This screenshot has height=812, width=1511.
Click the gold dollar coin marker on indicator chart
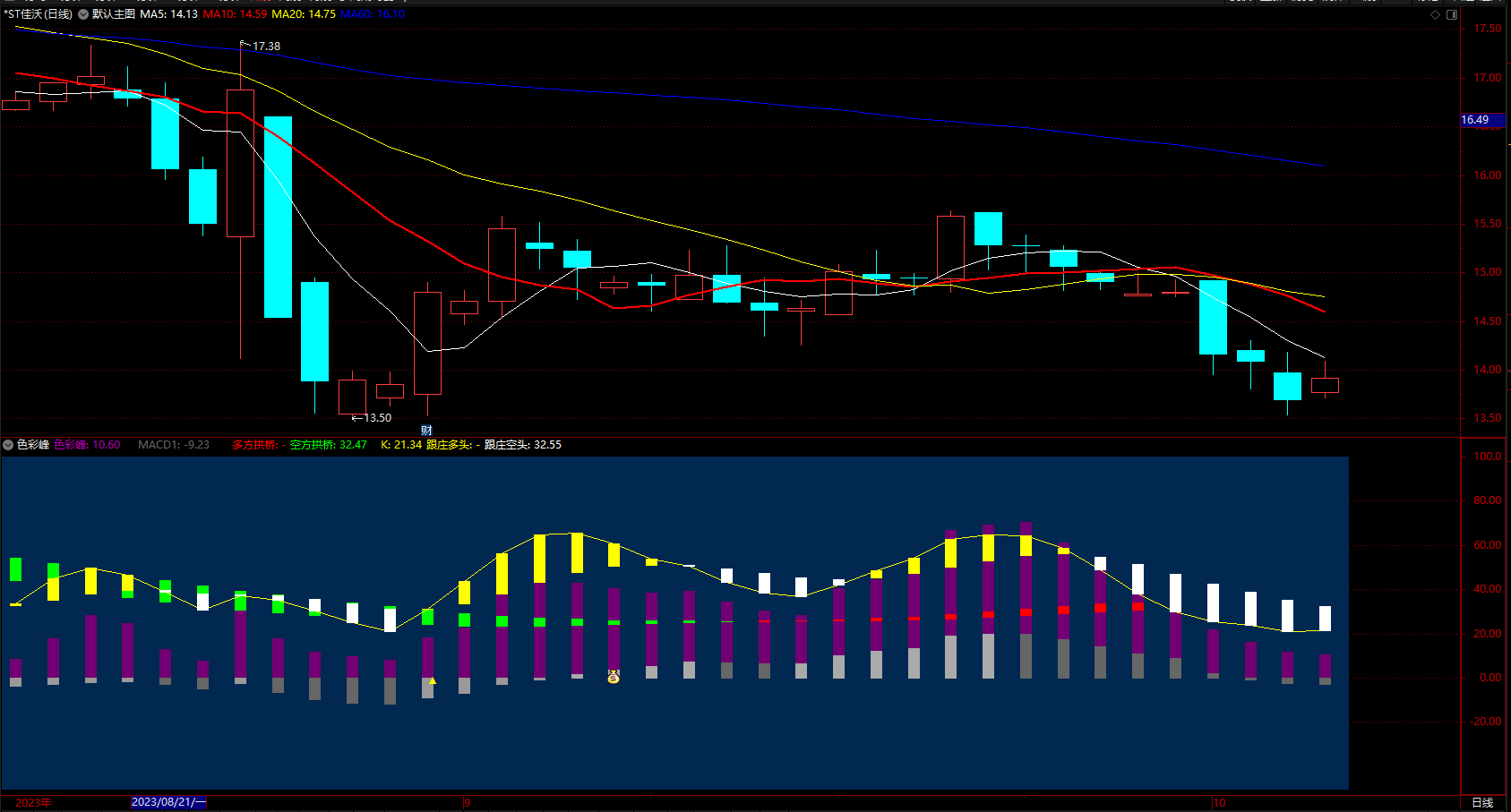click(x=614, y=678)
